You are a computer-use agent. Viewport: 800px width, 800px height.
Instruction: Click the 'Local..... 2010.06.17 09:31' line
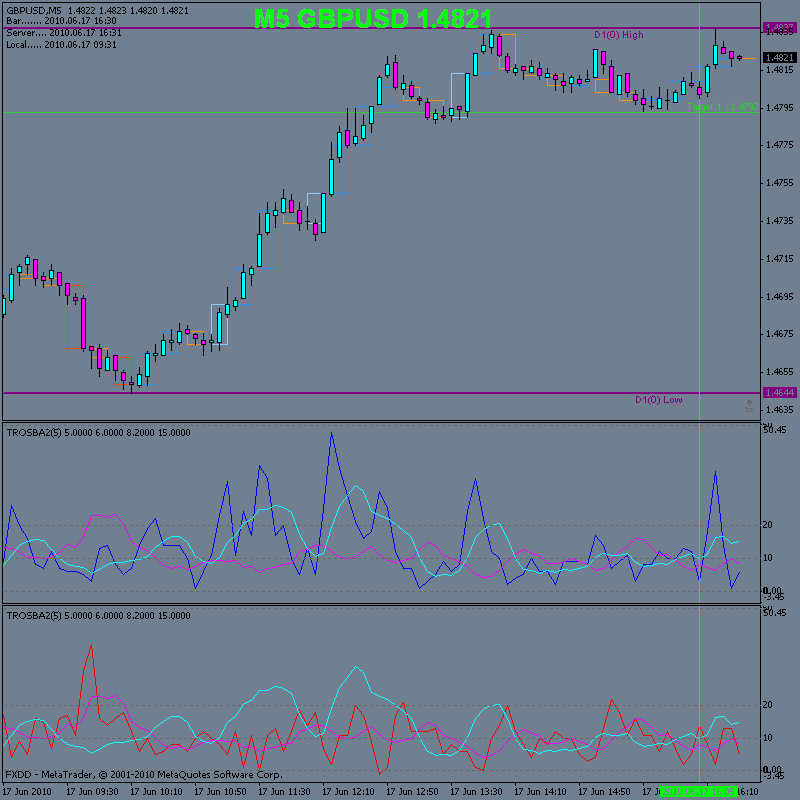point(61,45)
